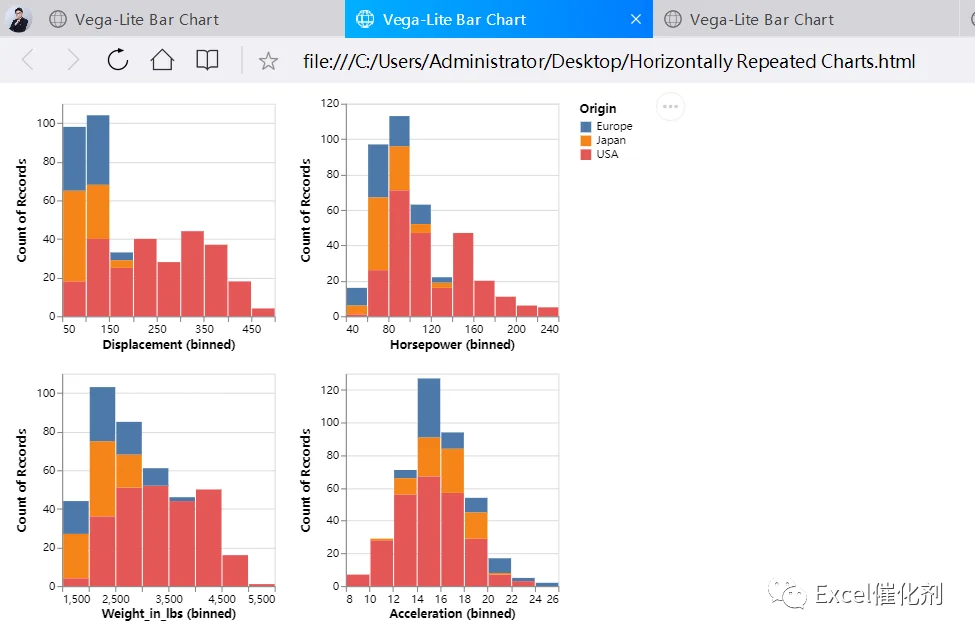Close the active Vega-Lite Bar Chart tab
Viewport: 975px width, 637px height.
[635, 19]
